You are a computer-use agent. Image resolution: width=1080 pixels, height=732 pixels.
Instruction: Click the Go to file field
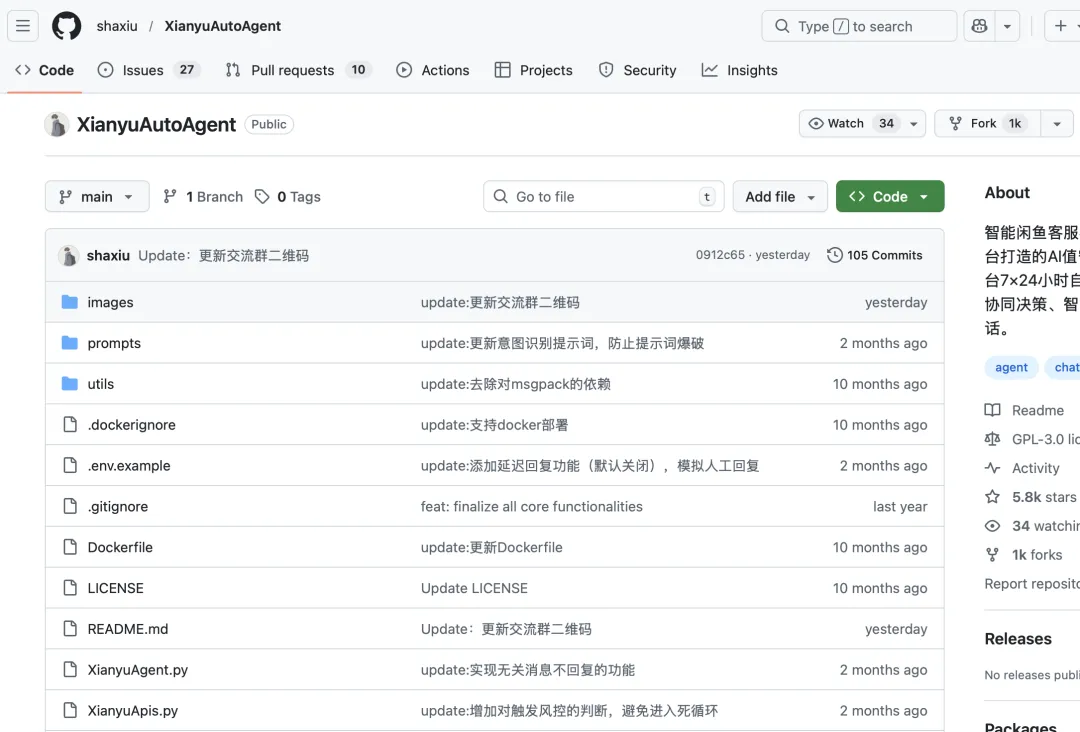click(x=603, y=197)
